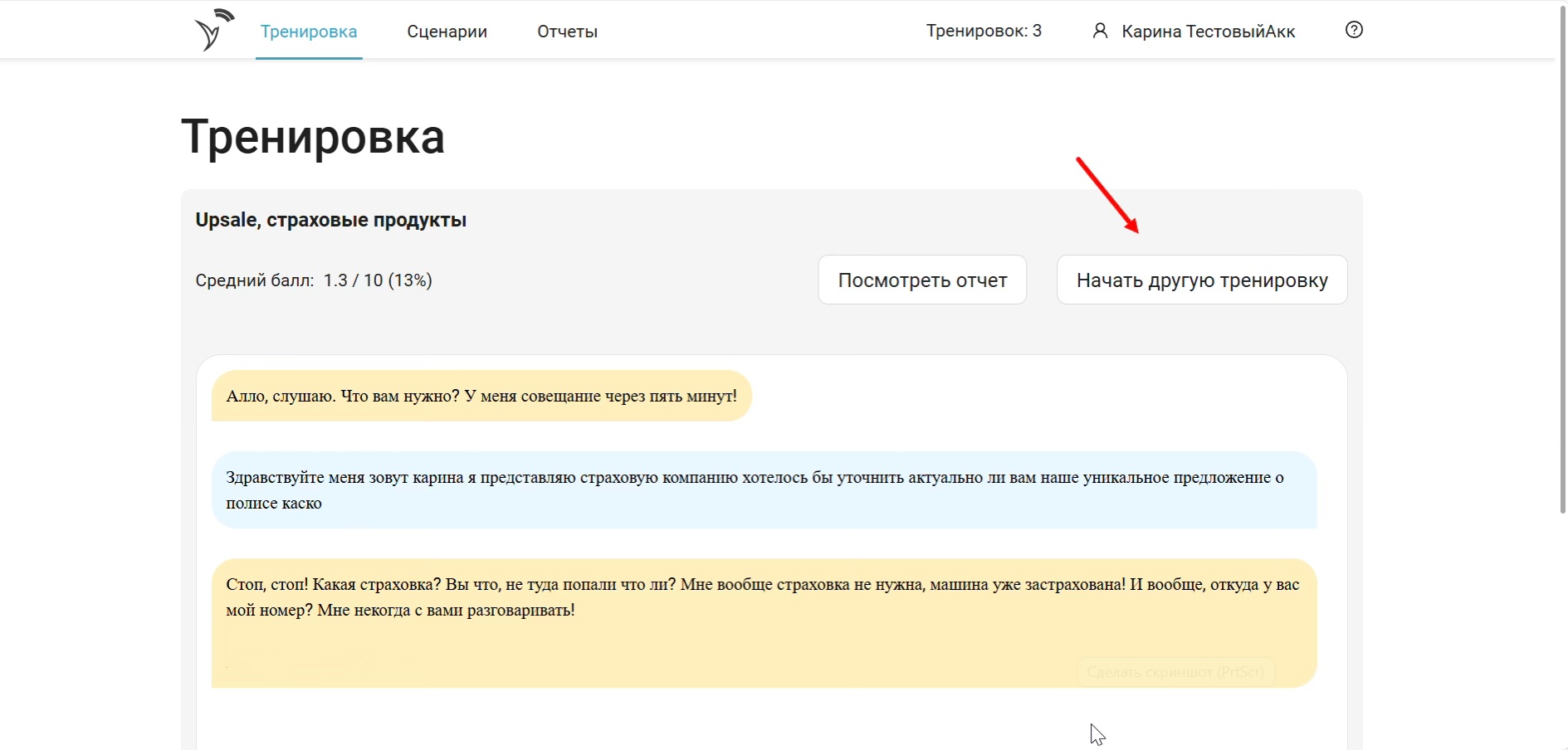Open the Сценарии tab

click(447, 32)
